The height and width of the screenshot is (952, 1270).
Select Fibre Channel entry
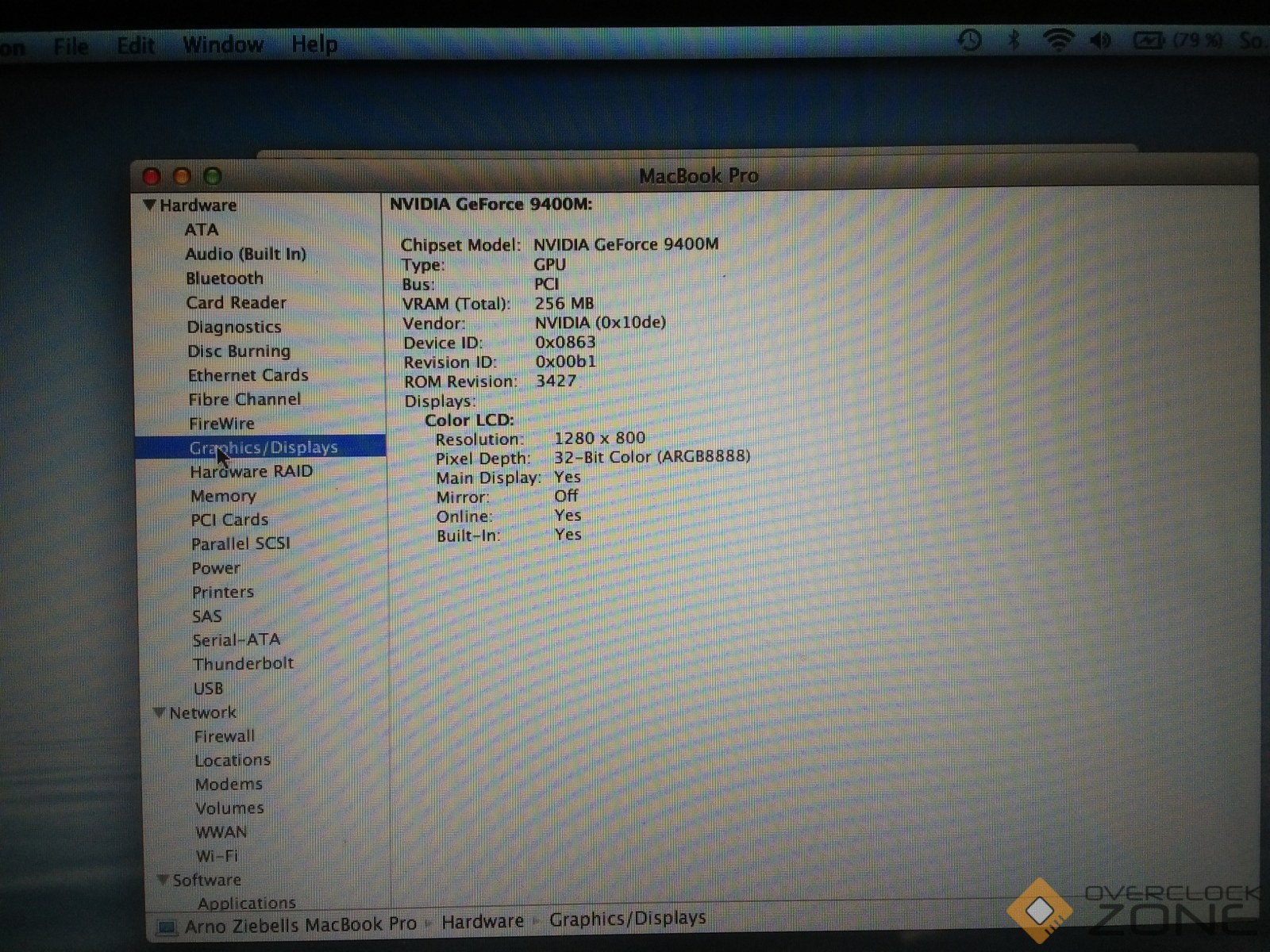coord(244,399)
